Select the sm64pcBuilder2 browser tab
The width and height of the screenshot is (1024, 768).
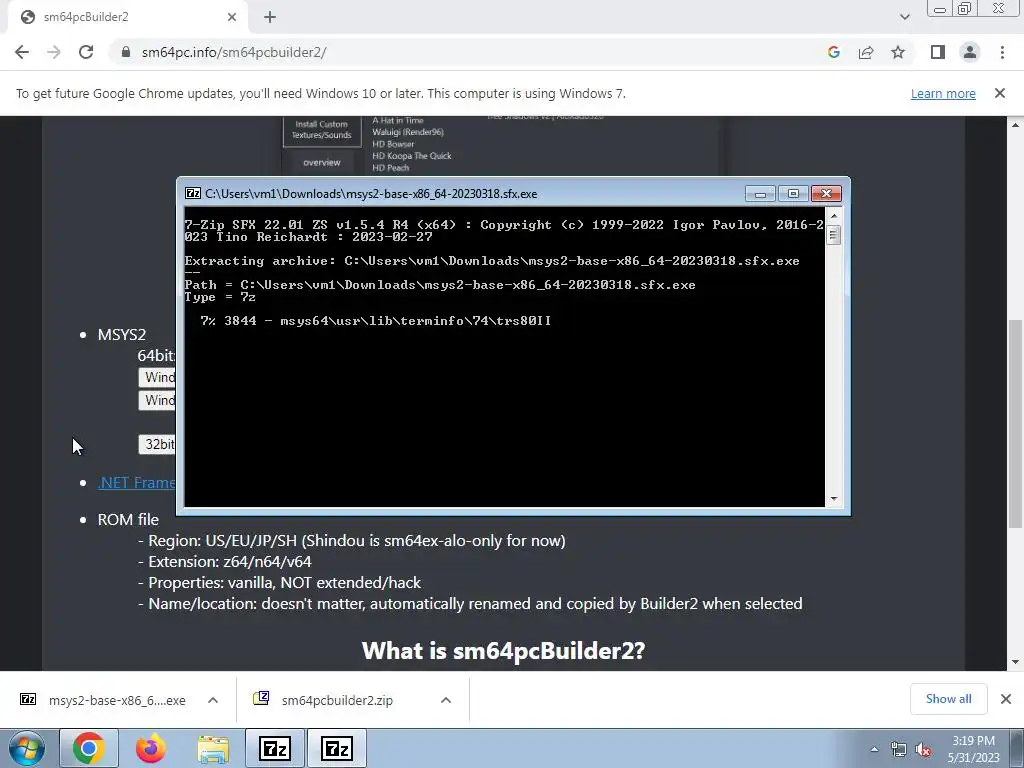pyautogui.click(x=128, y=18)
